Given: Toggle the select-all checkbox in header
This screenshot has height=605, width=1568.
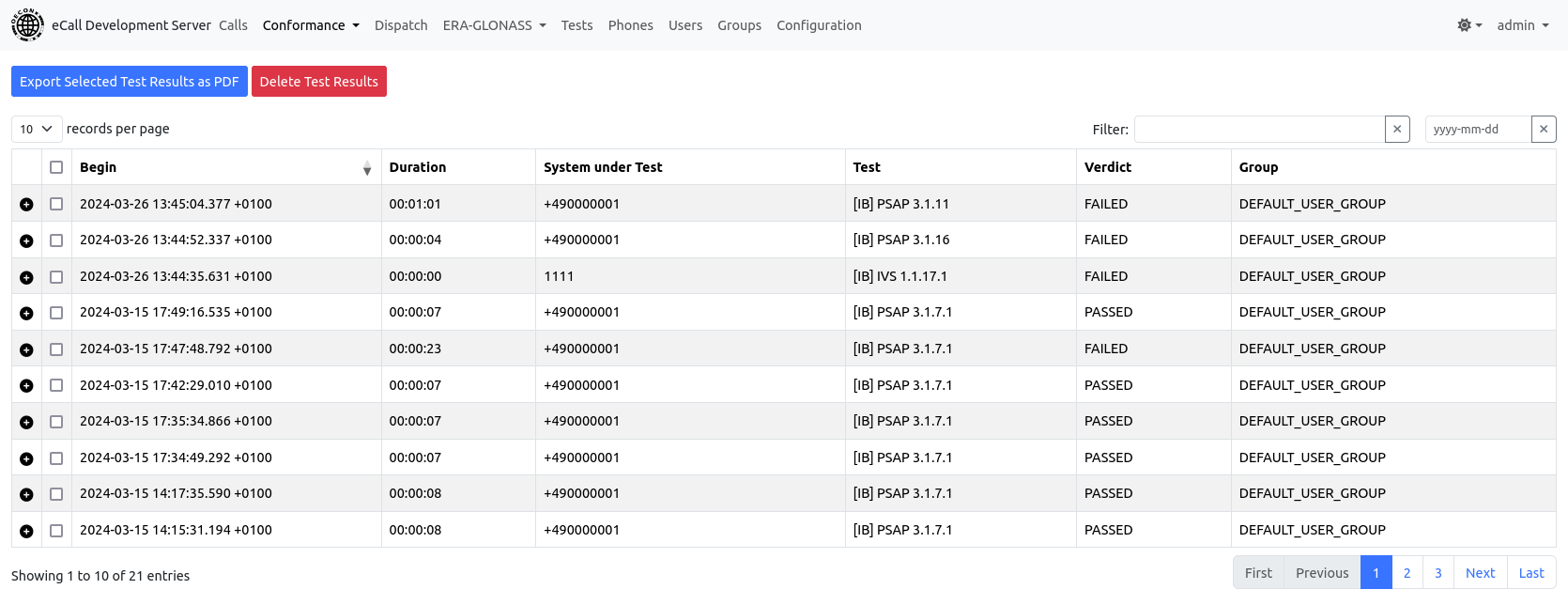Looking at the screenshot, I should point(56,167).
